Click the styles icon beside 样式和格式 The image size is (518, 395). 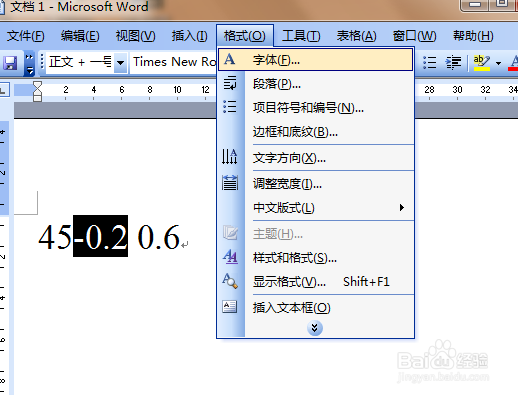[230, 257]
